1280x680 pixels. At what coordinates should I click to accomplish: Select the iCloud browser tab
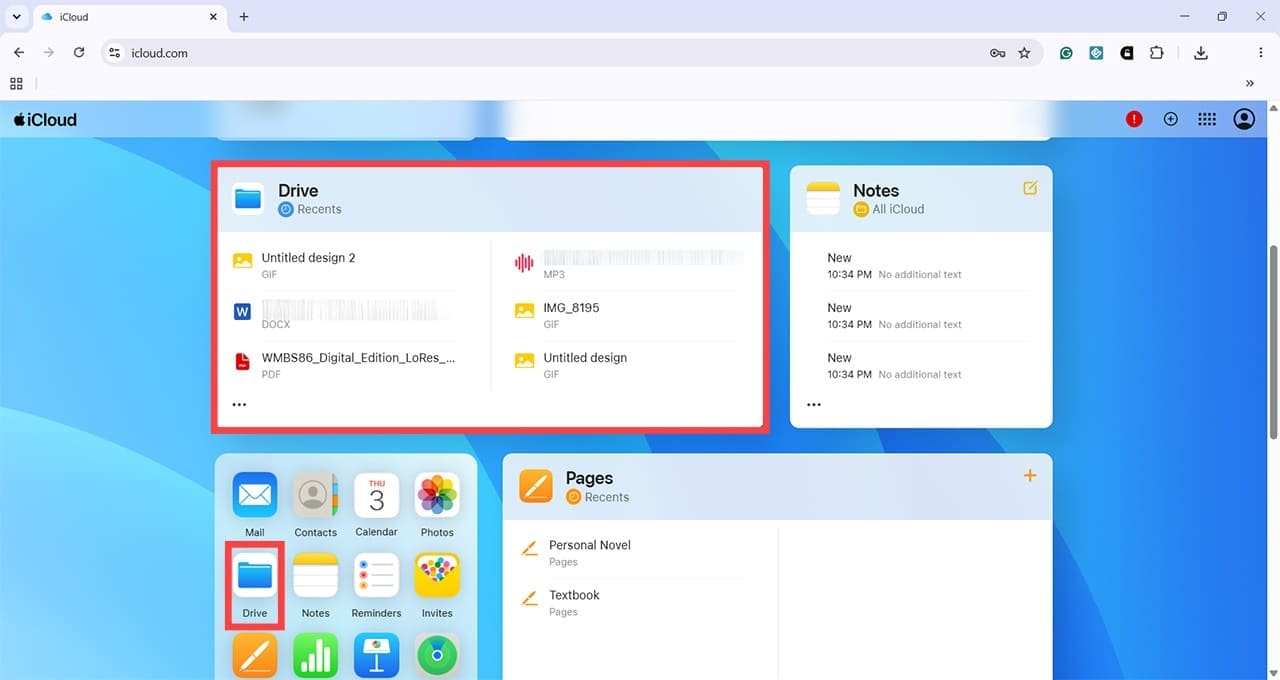click(x=128, y=17)
